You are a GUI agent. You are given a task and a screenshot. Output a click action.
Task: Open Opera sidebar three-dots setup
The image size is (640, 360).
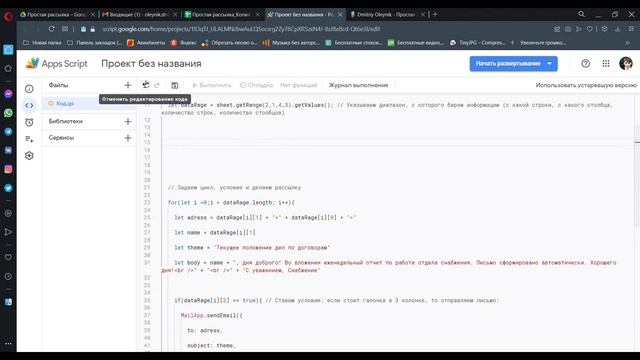click(x=8, y=344)
